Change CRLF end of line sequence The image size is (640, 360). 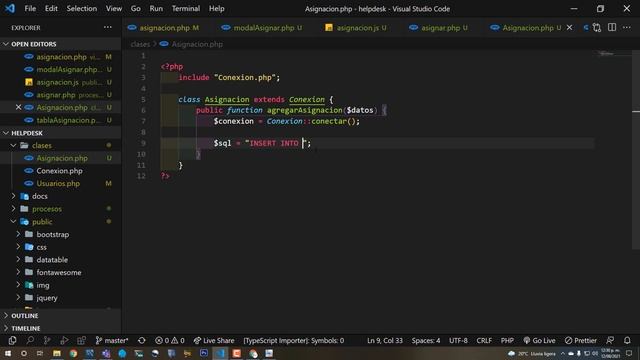coord(484,340)
